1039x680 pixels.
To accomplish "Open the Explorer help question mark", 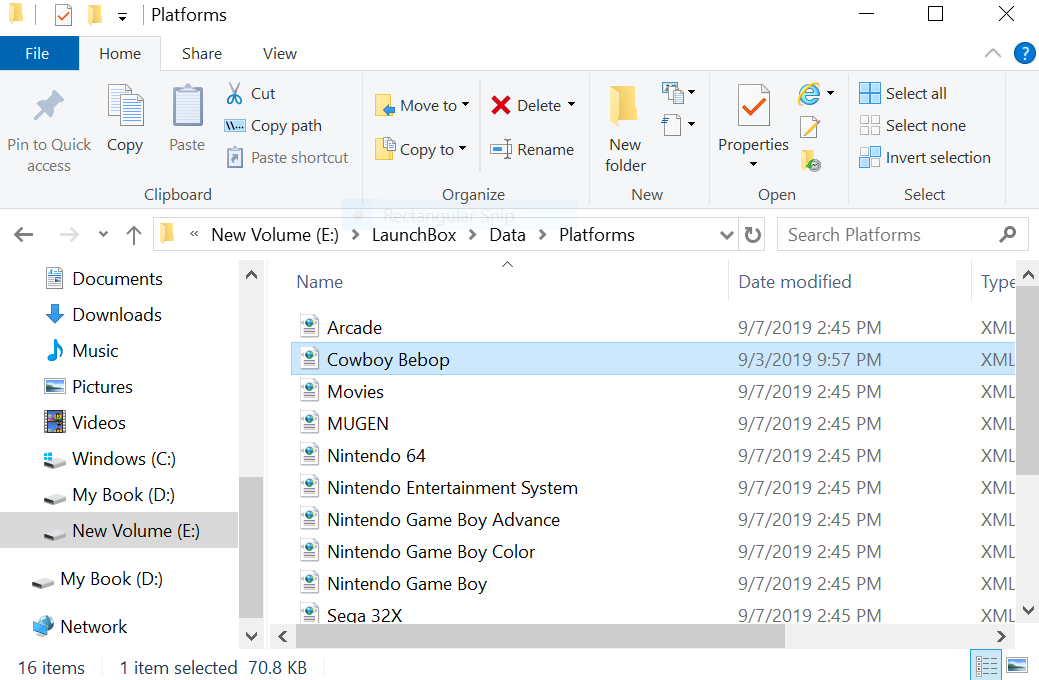I will pyautogui.click(x=1024, y=53).
